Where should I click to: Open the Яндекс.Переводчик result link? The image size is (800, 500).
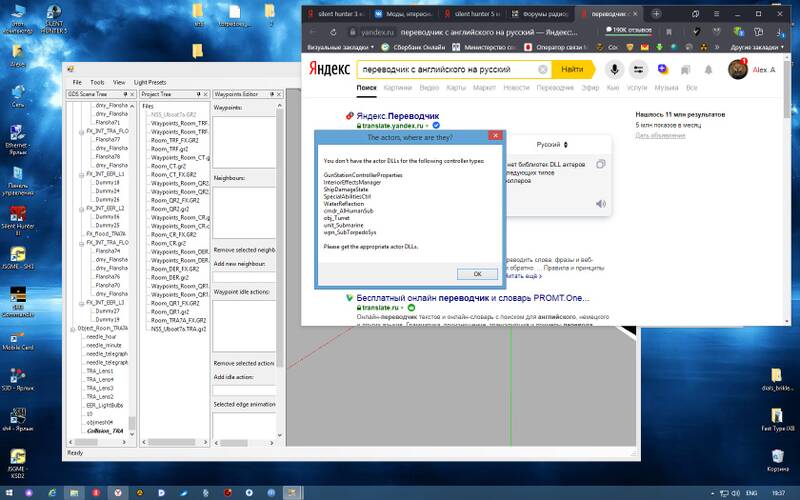(397, 116)
